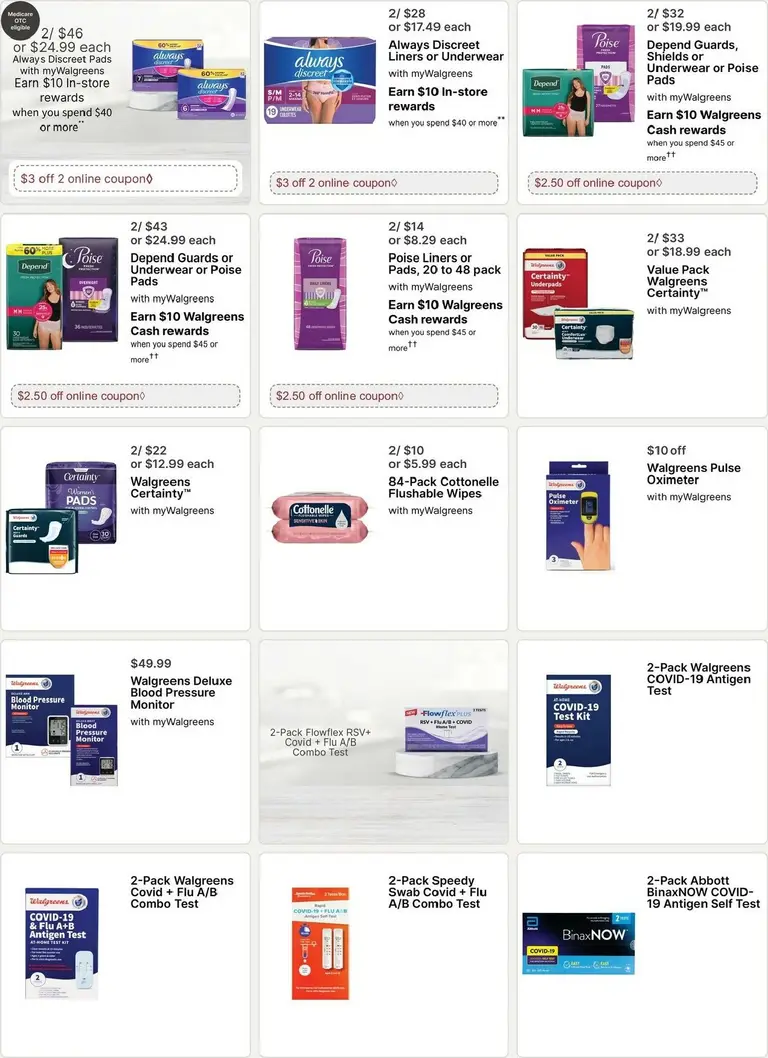
Task: Open the Walgreens Certainty Women's Pads image
Action: point(62,518)
